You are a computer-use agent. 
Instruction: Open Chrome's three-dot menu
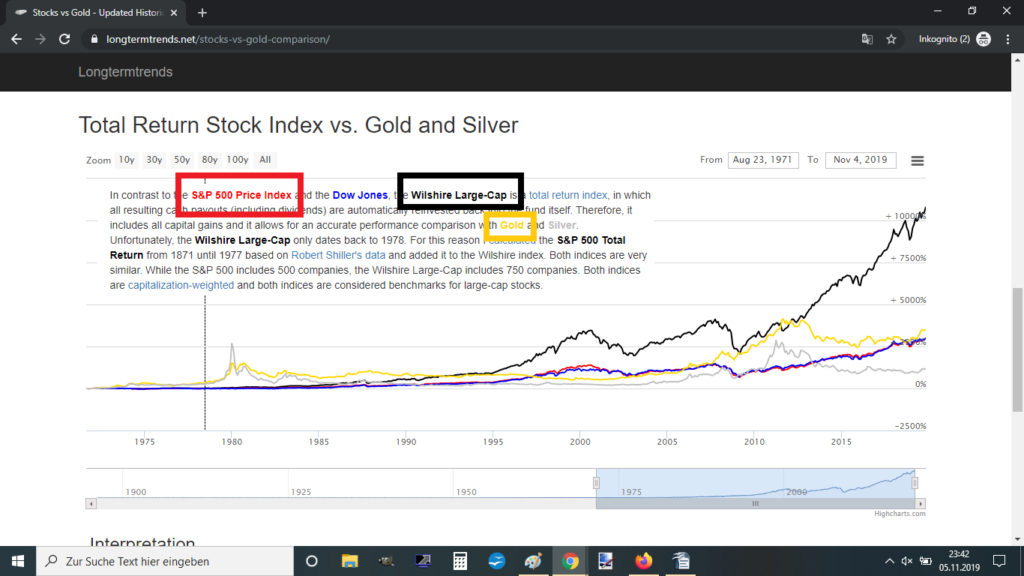[1008, 39]
